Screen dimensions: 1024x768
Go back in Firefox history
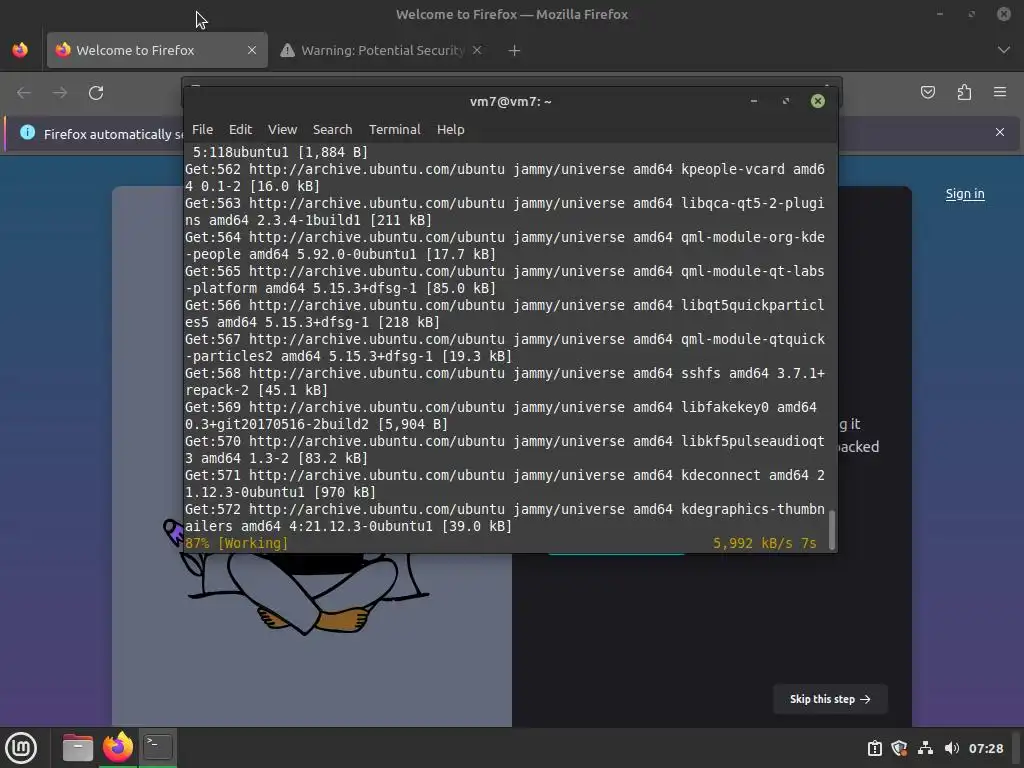(x=24, y=93)
